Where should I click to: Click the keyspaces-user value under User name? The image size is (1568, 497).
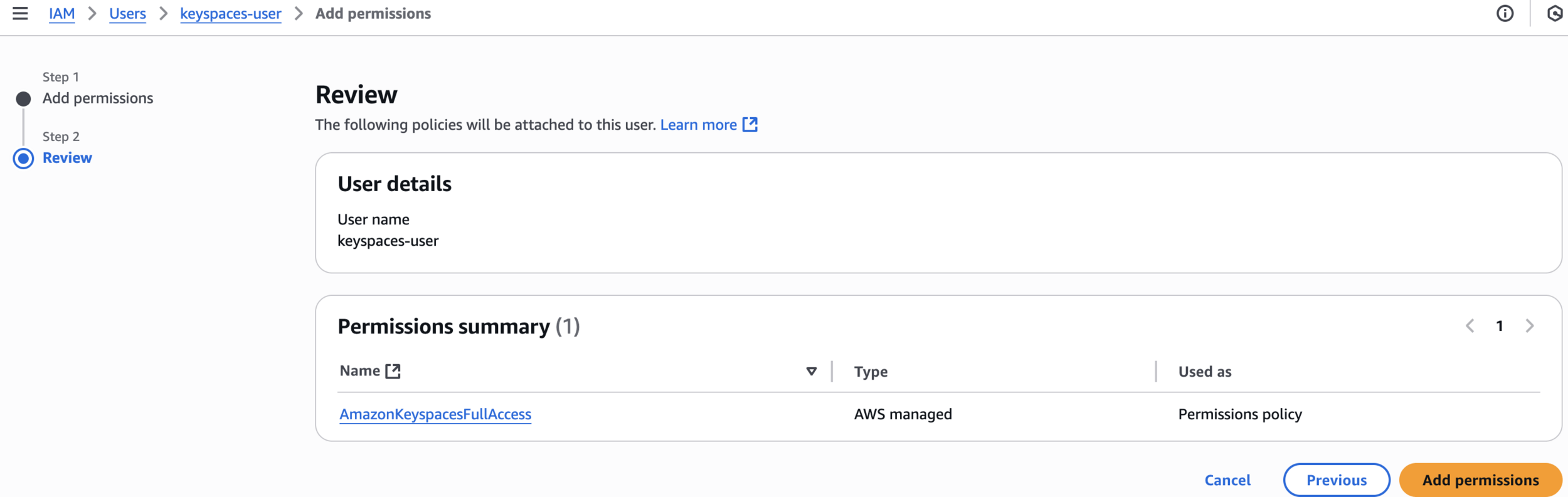click(x=388, y=241)
